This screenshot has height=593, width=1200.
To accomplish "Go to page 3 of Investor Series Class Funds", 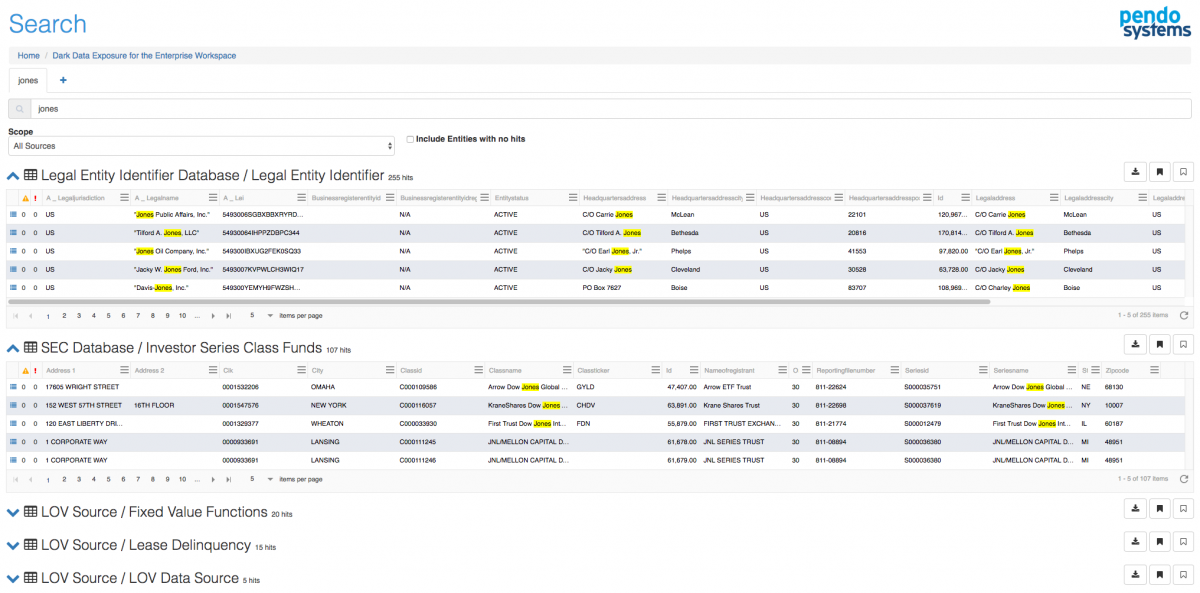I will (x=79, y=479).
